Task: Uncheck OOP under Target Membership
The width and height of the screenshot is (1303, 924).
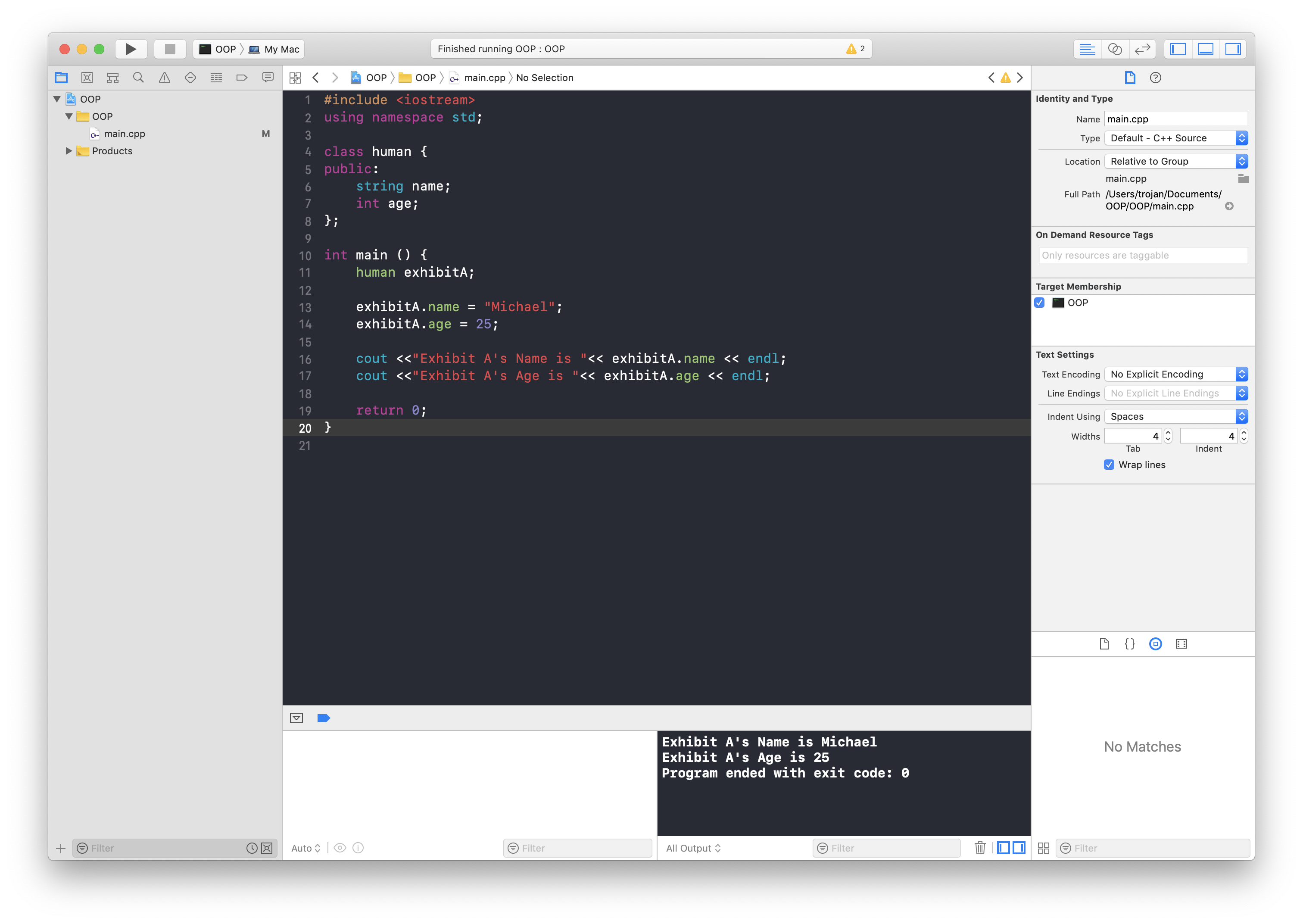Action: [x=1040, y=303]
